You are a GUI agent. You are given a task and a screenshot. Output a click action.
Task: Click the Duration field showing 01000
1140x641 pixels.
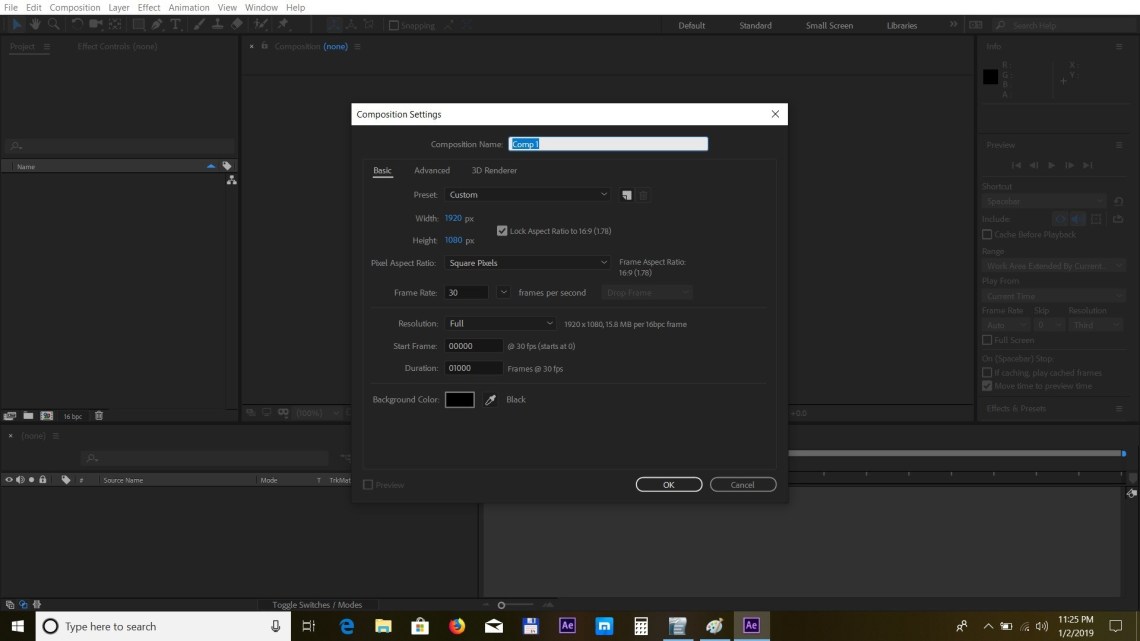coord(473,368)
